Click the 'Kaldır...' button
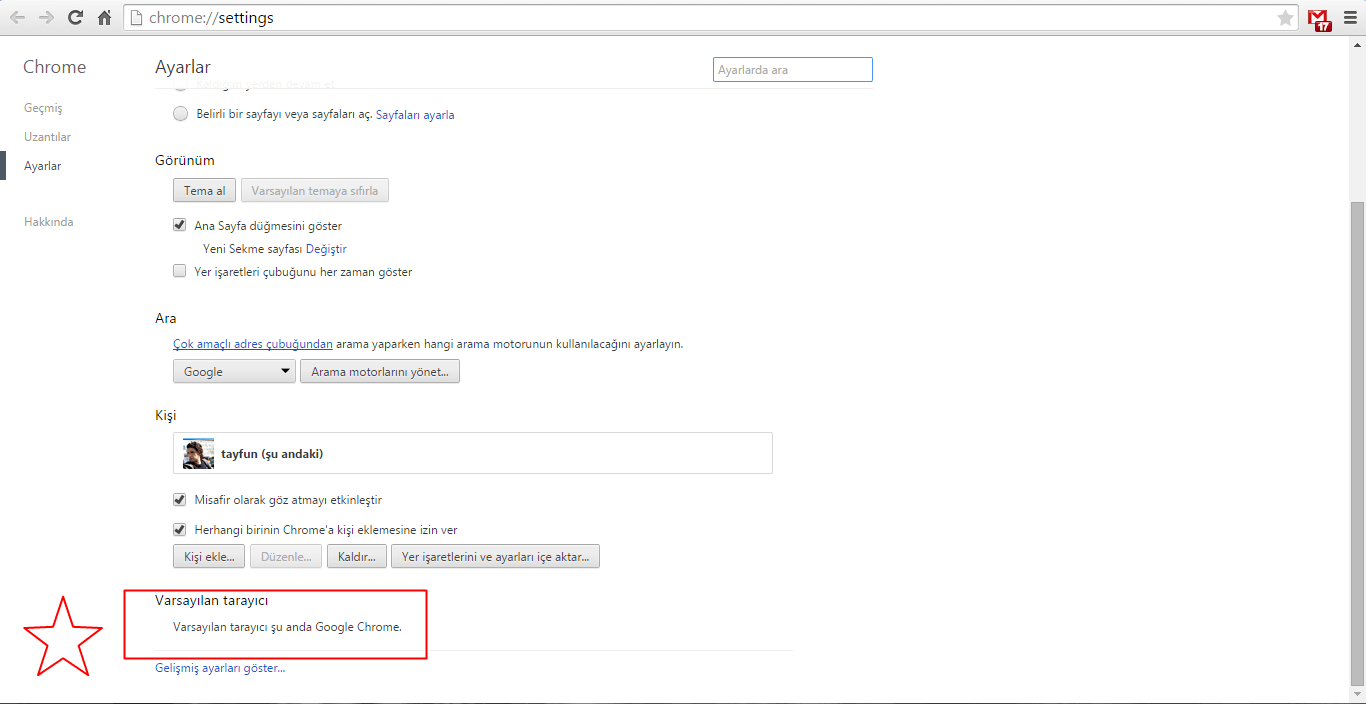 coord(357,557)
